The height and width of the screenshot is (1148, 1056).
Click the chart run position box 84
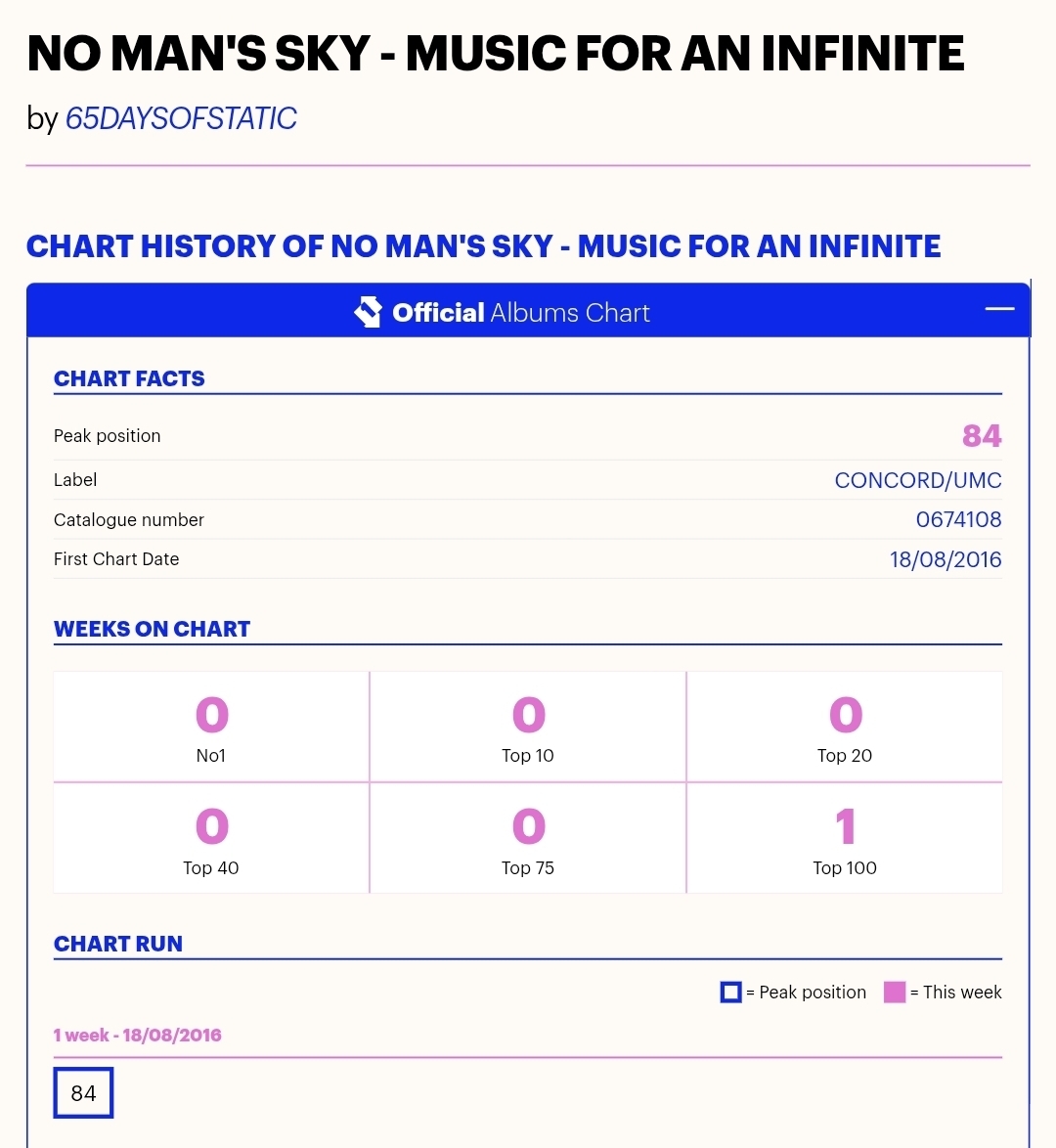[83, 1092]
